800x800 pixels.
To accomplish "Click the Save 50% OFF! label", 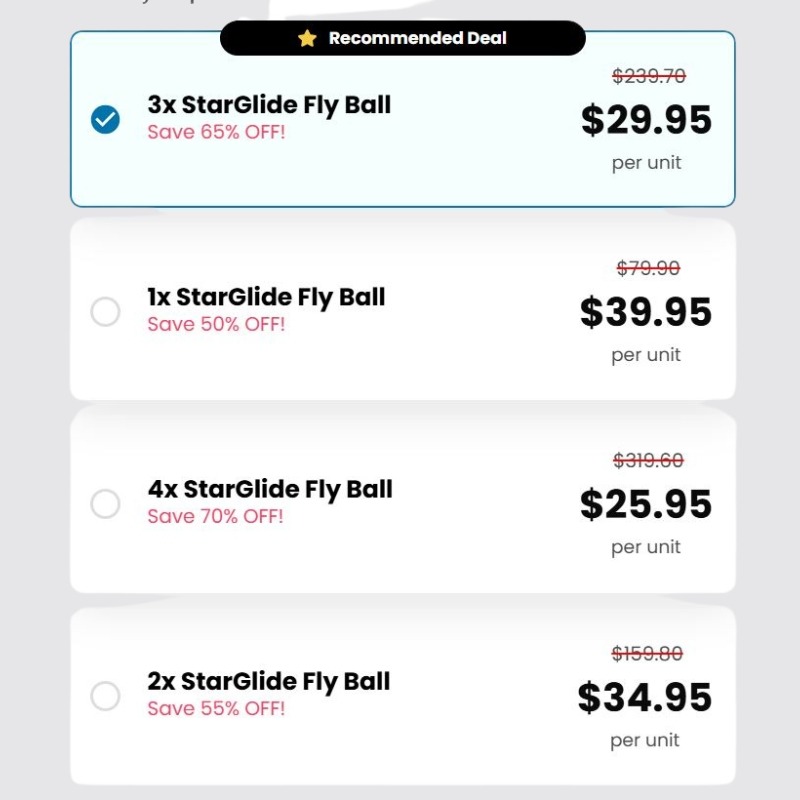I will [x=216, y=324].
